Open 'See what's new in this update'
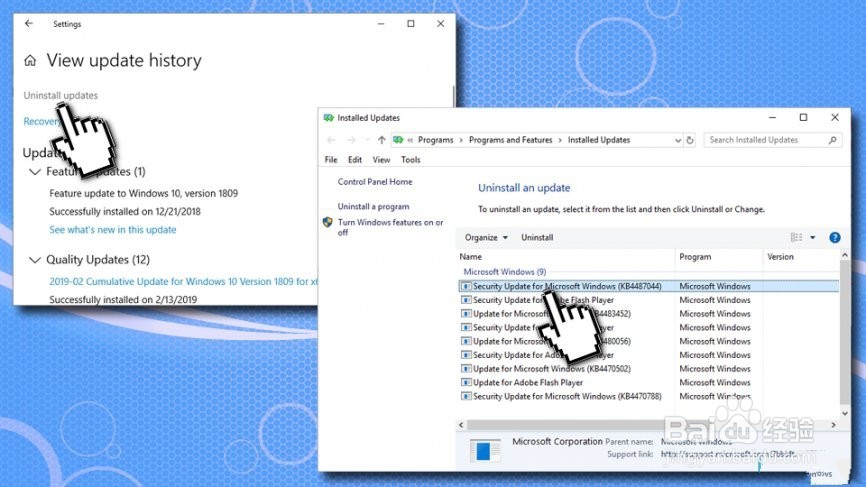Screen dimensions: 866x487 [113, 230]
